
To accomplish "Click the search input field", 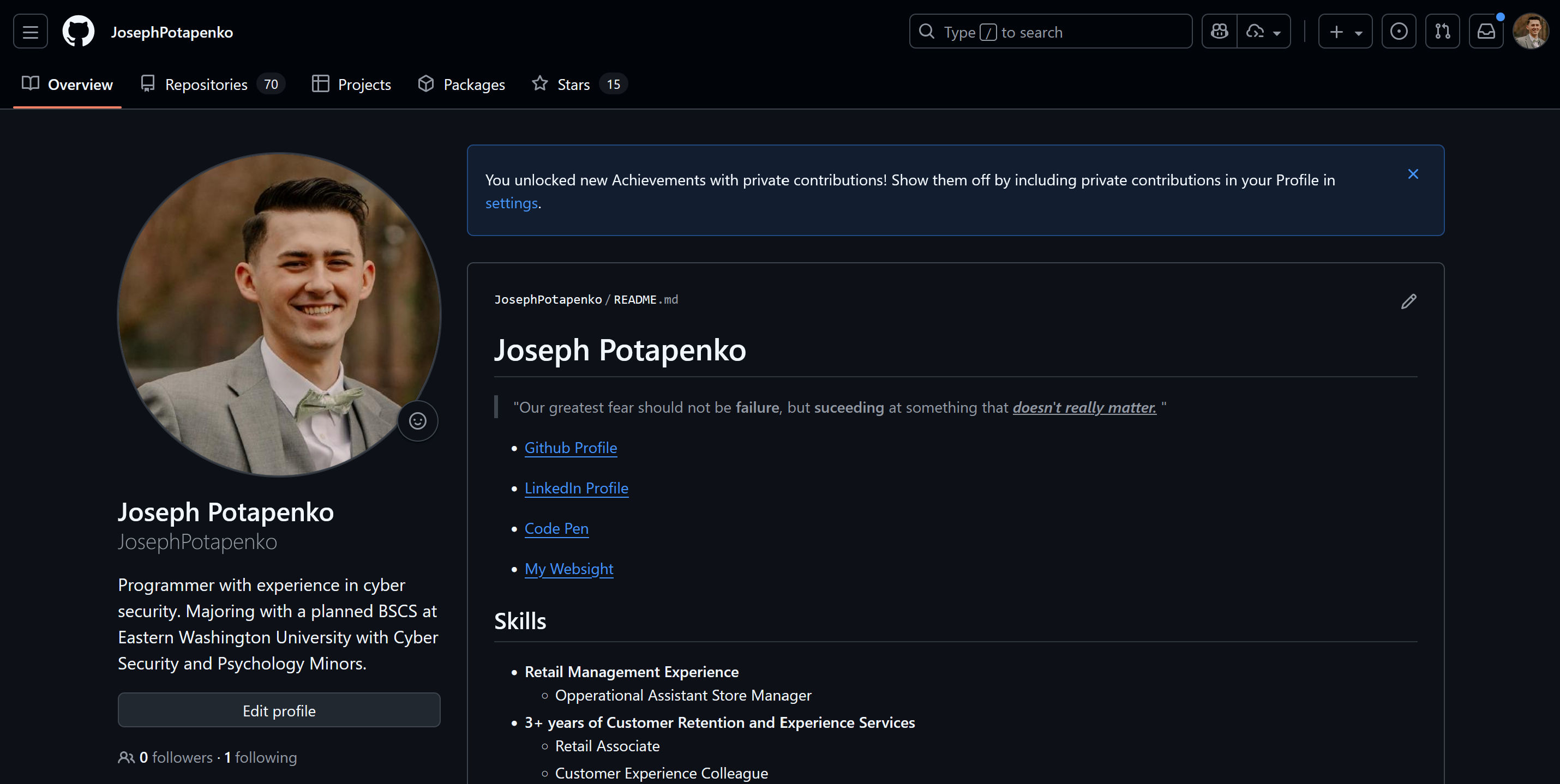I will coord(1050,32).
